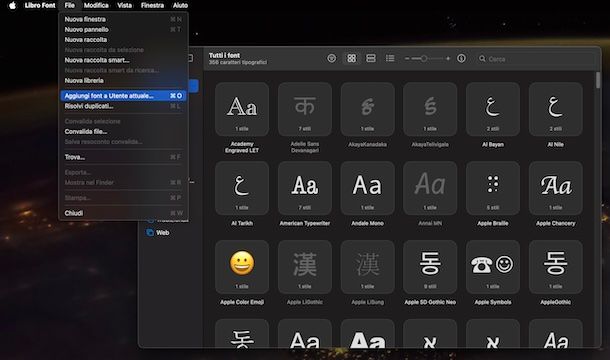Select AkayaKanadaka font thumbnail

(x=367, y=109)
